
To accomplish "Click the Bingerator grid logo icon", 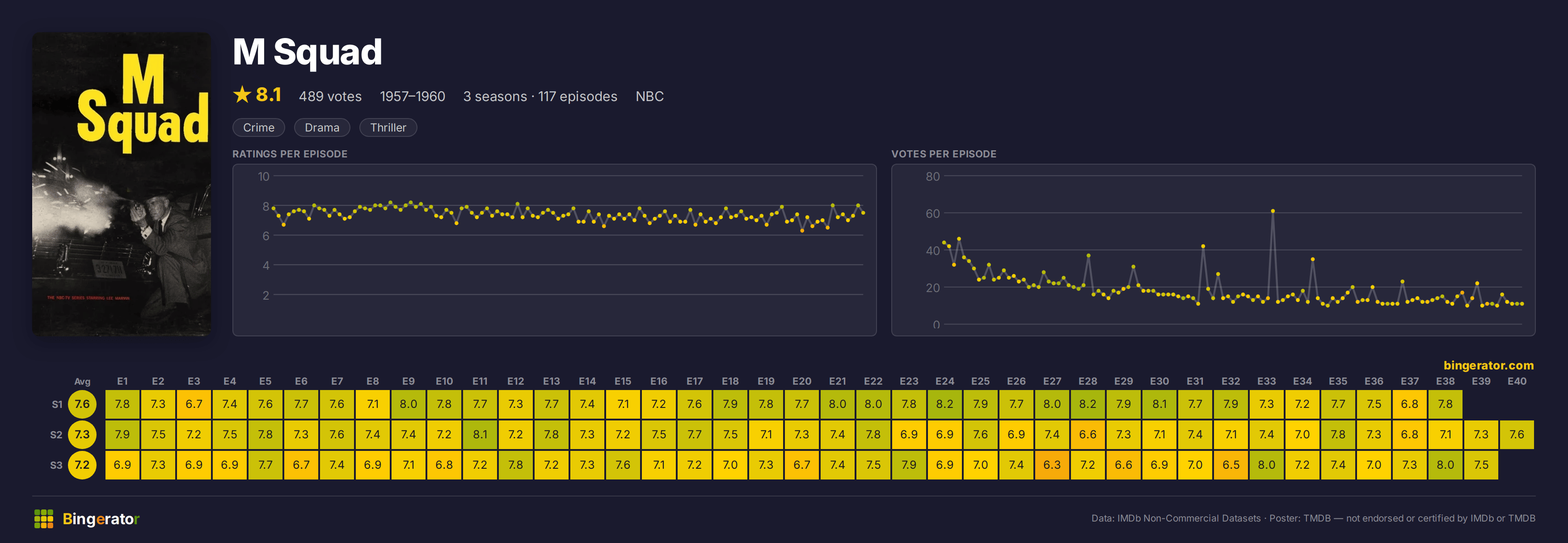I will coord(44,518).
